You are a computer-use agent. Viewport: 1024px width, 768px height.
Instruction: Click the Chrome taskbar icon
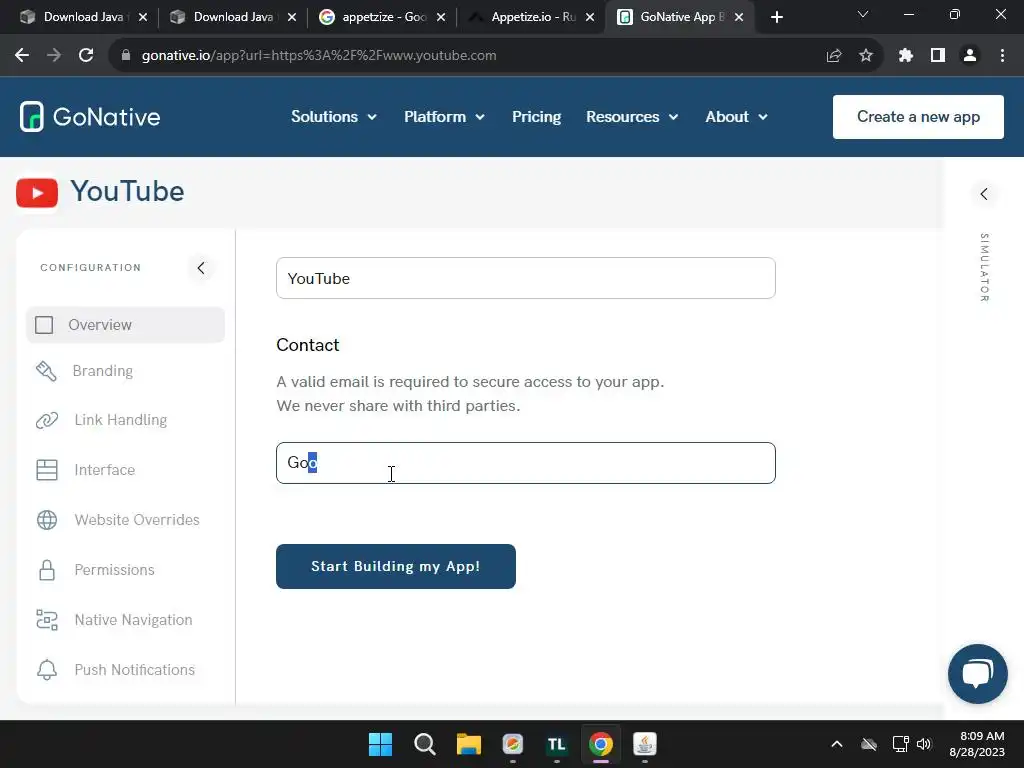[601, 744]
